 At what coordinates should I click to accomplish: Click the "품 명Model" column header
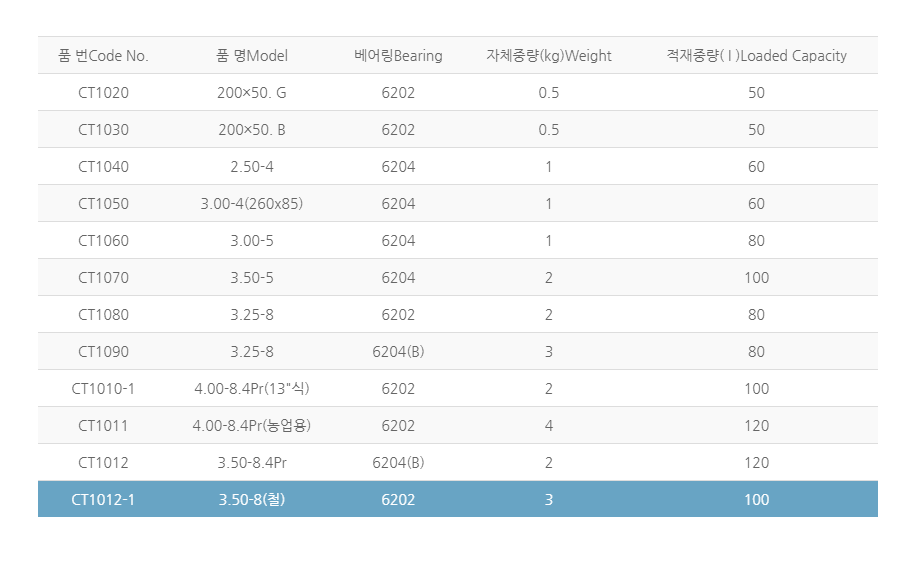click(251, 56)
